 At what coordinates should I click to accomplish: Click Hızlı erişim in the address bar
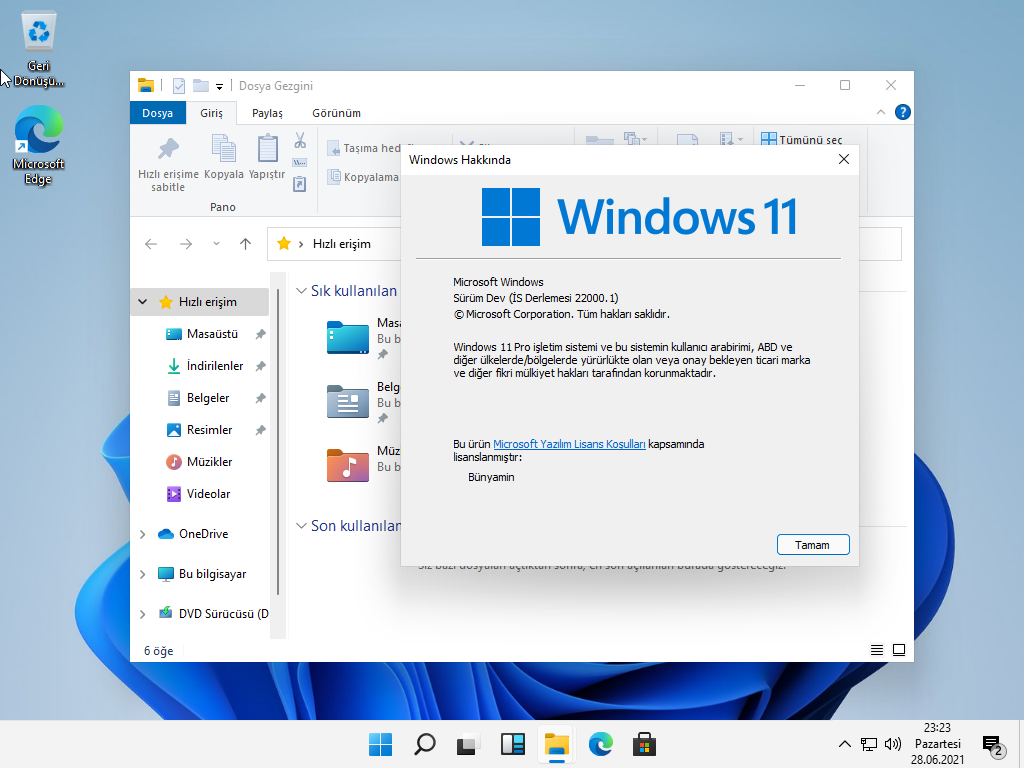(342, 244)
